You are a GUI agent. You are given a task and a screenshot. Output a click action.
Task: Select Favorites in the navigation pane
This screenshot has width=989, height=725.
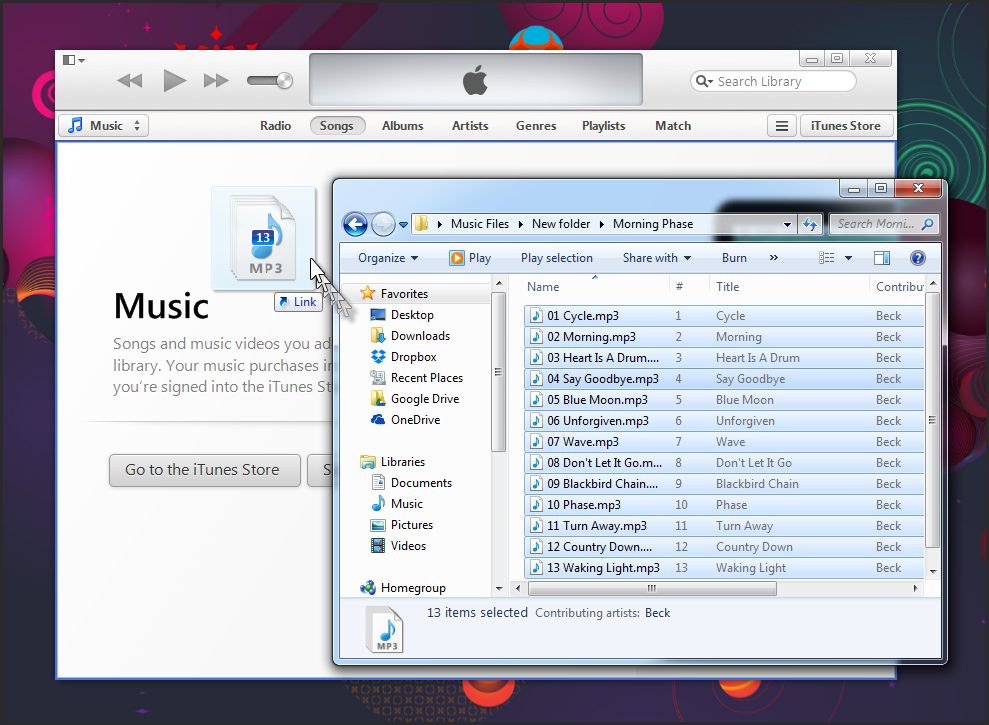pos(404,294)
